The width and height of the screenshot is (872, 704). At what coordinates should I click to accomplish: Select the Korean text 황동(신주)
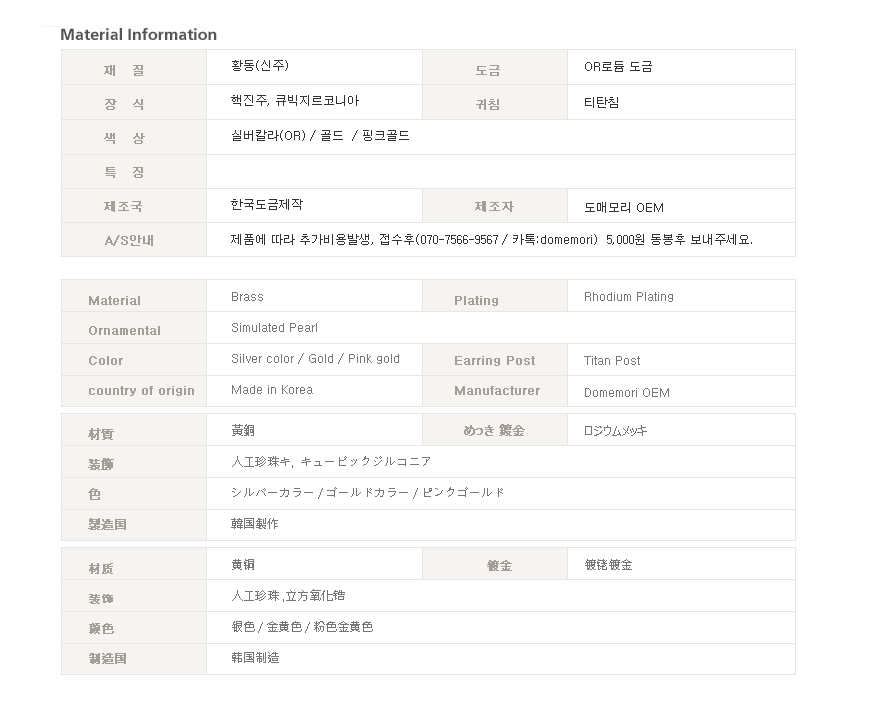(x=260, y=66)
